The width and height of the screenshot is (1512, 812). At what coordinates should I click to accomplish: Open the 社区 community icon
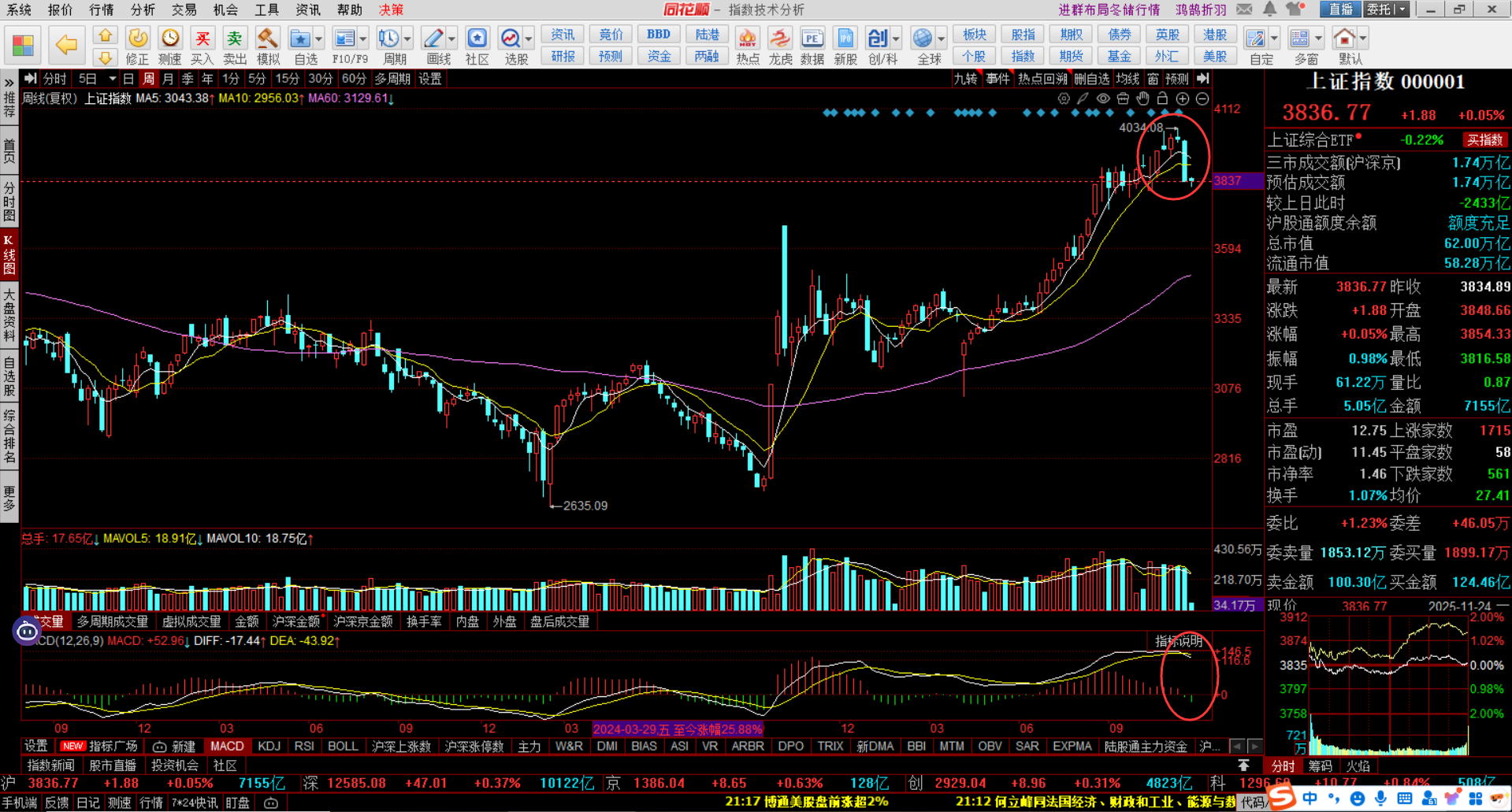(477, 46)
